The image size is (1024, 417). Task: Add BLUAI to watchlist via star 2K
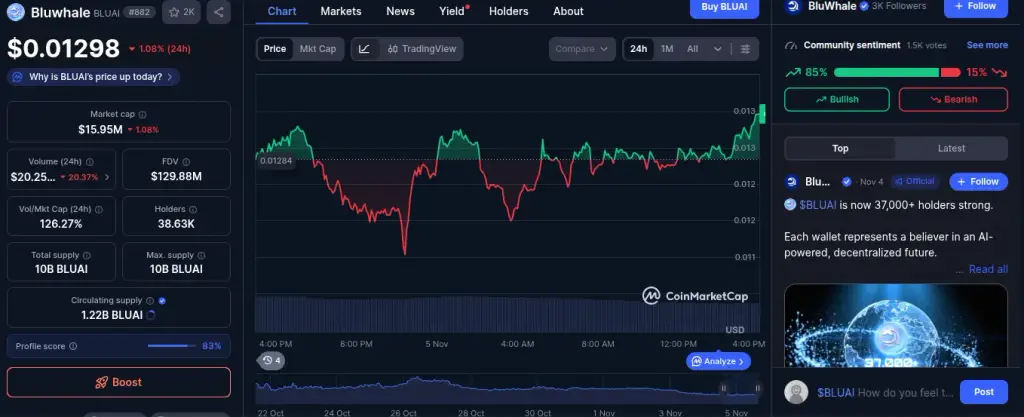[182, 12]
